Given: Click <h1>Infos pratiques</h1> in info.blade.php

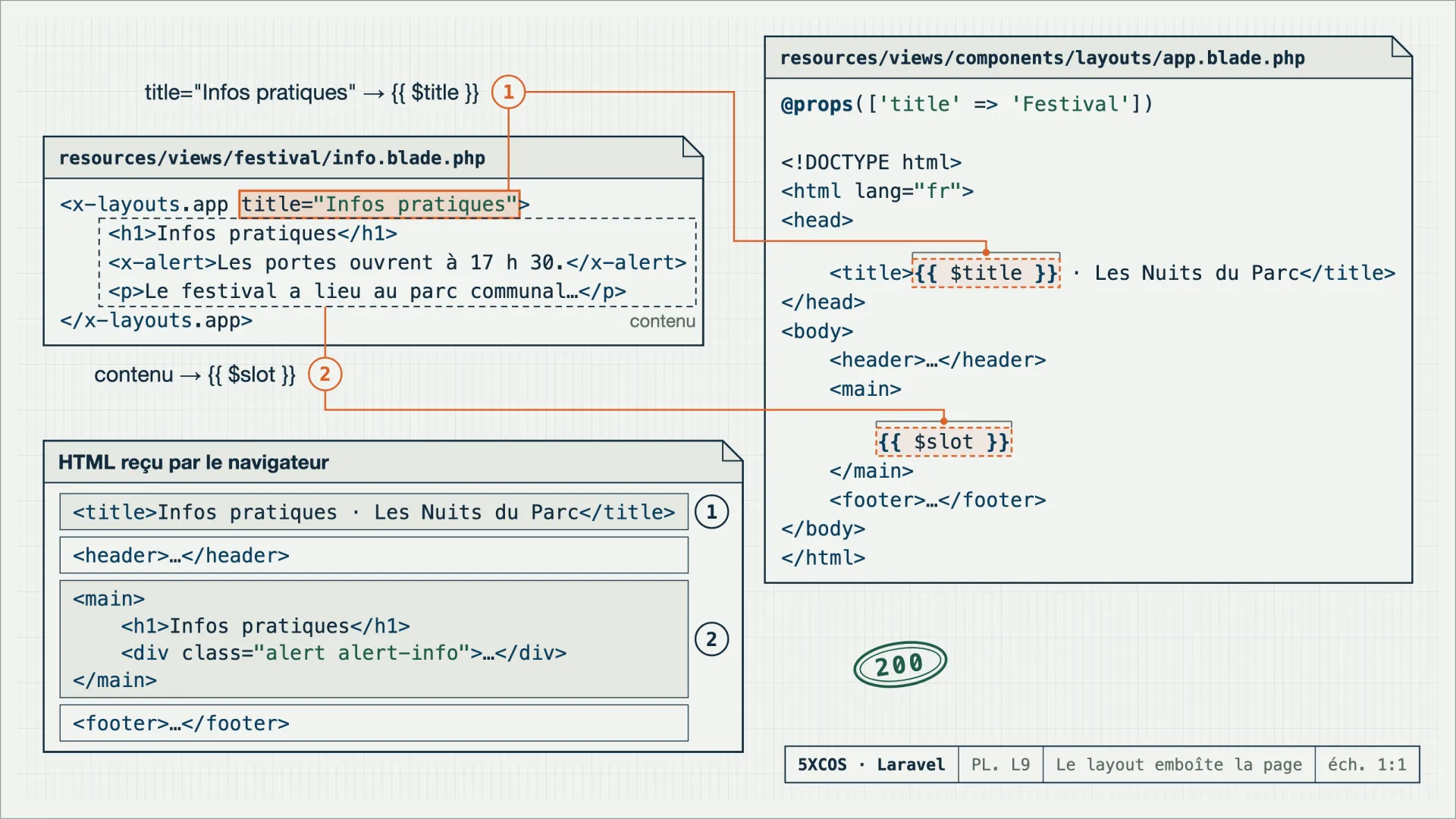Looking at the screenshot, I should click(x=253, y=234).
